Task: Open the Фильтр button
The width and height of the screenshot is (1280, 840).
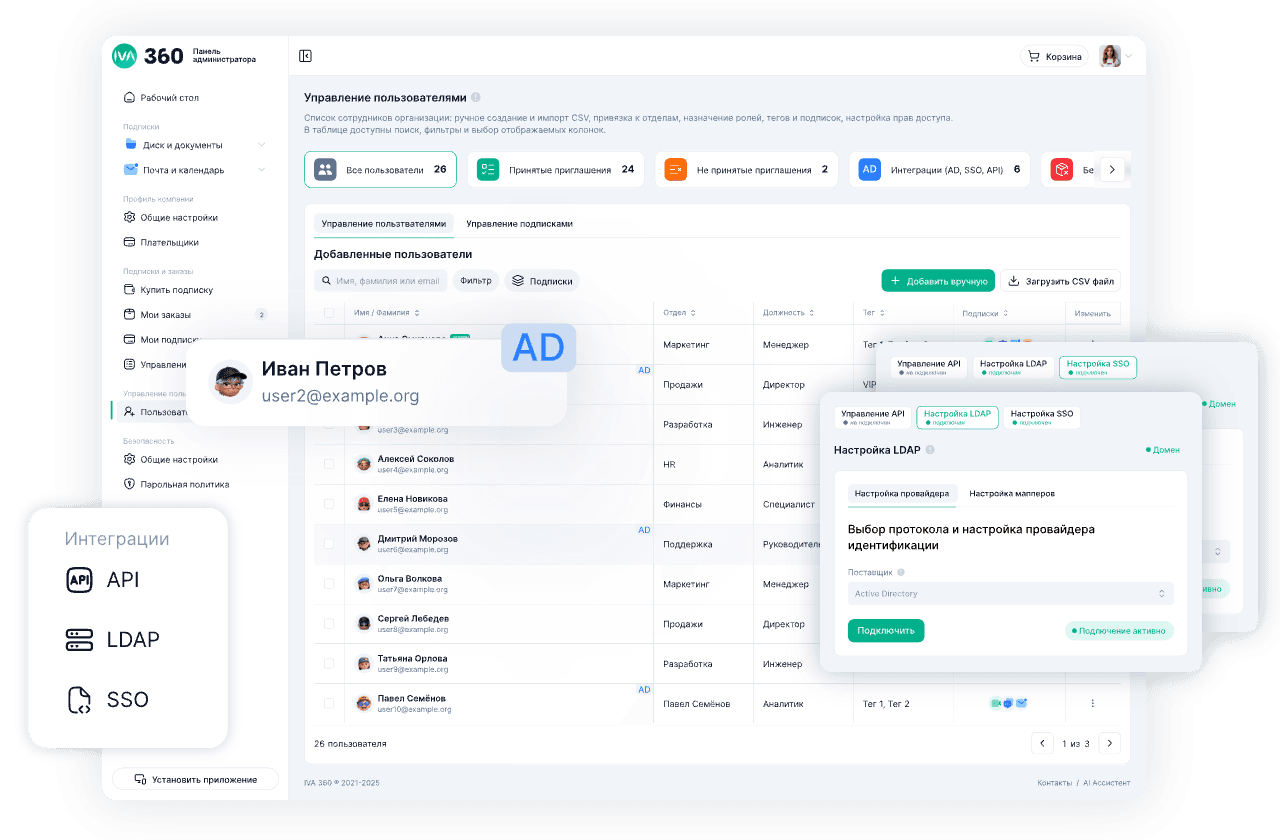Action: [x=476, y=281]
